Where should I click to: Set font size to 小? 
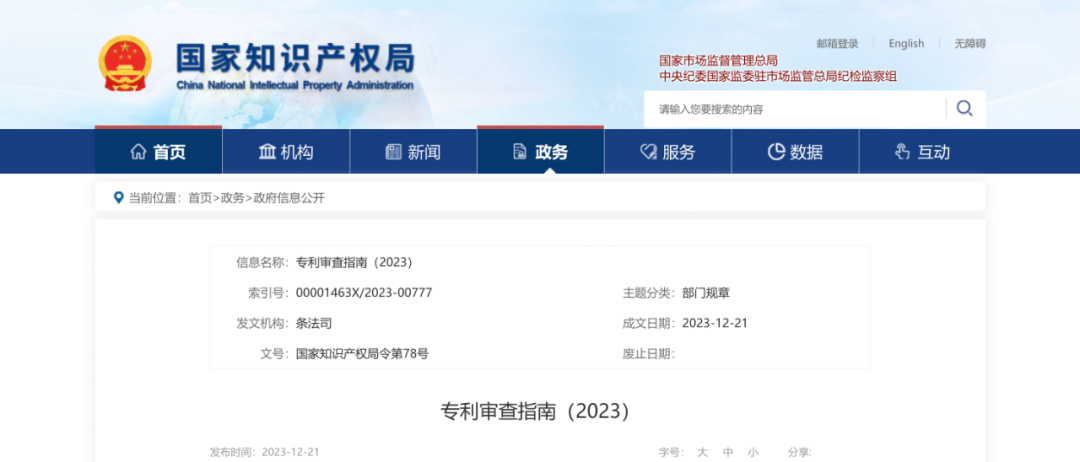point(752,452)
